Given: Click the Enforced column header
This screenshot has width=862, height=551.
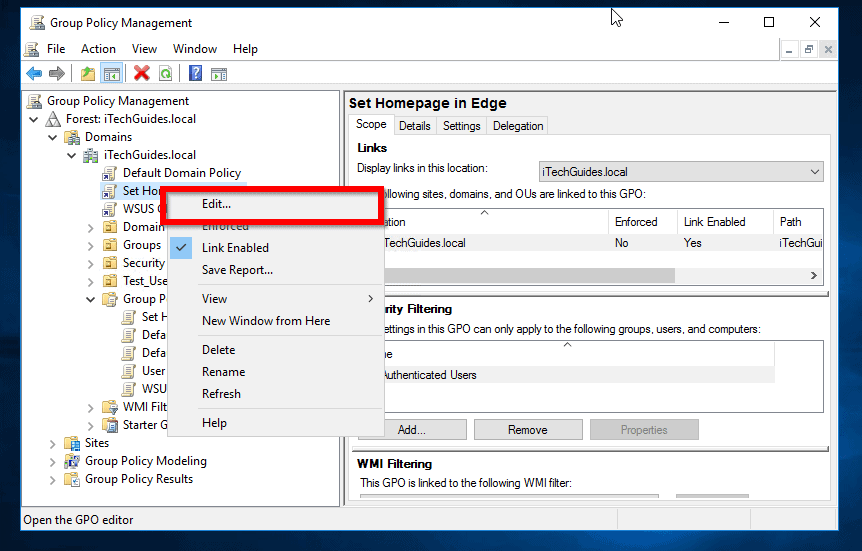Looking at the screenshot, I should [643, 222].
